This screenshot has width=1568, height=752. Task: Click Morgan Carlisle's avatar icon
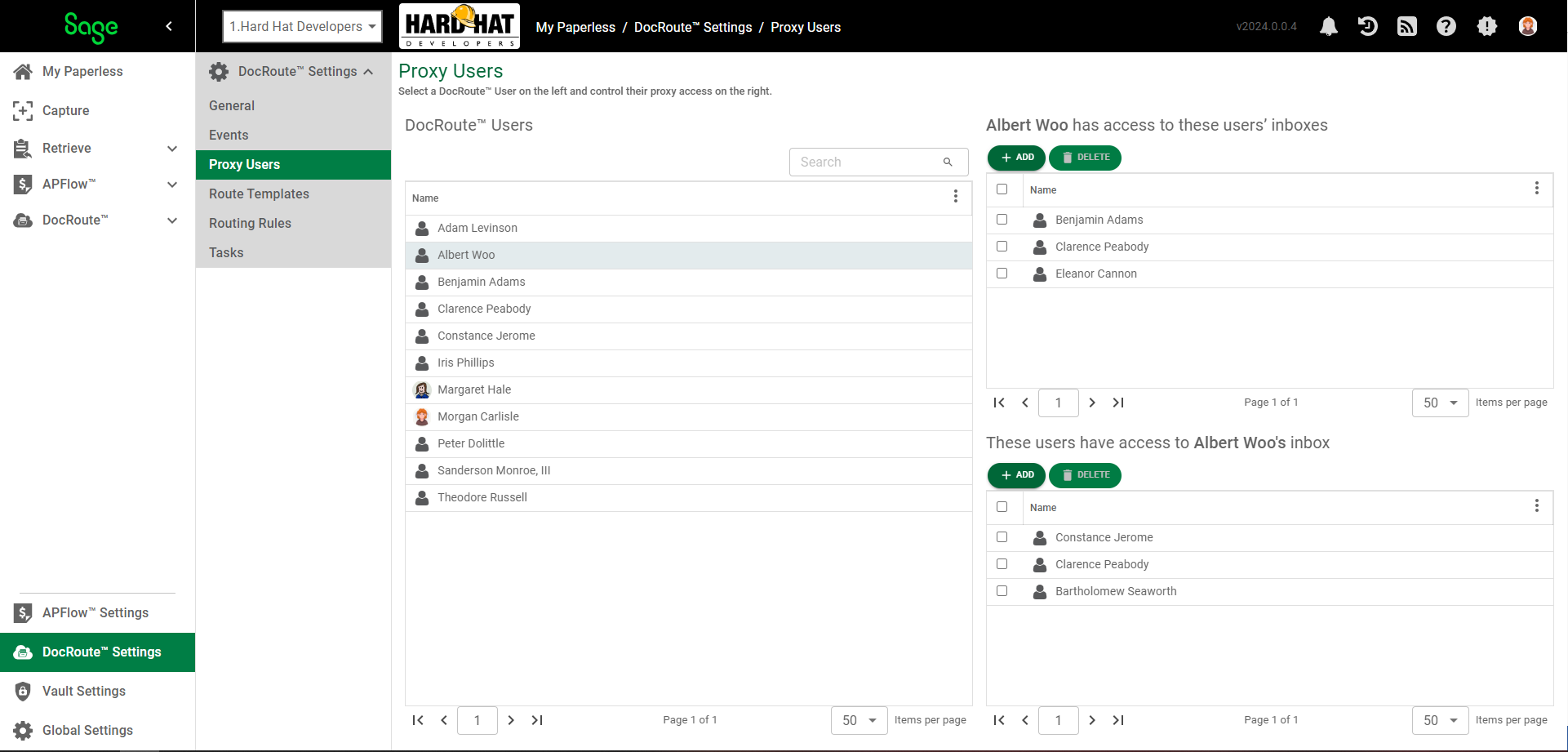(x=422, y=416)
